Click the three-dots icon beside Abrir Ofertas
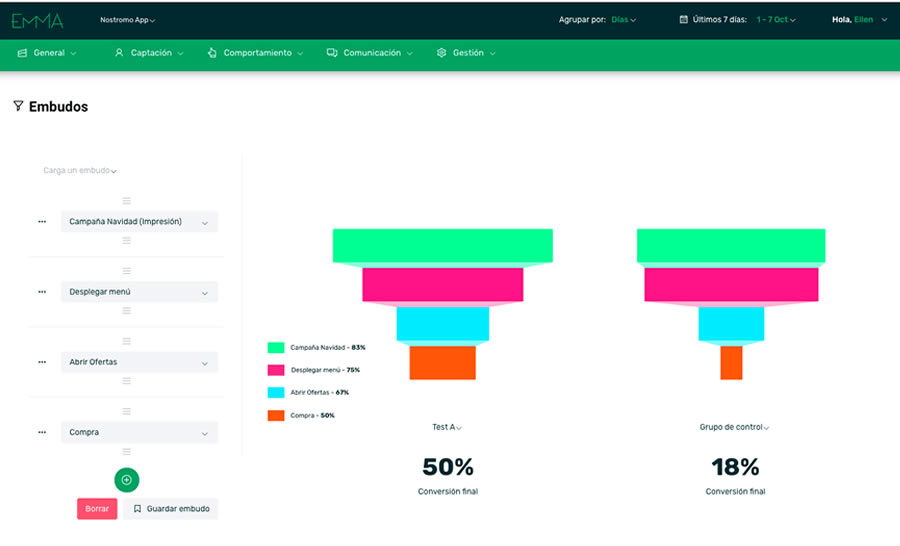900x546 pixels. 42,362
